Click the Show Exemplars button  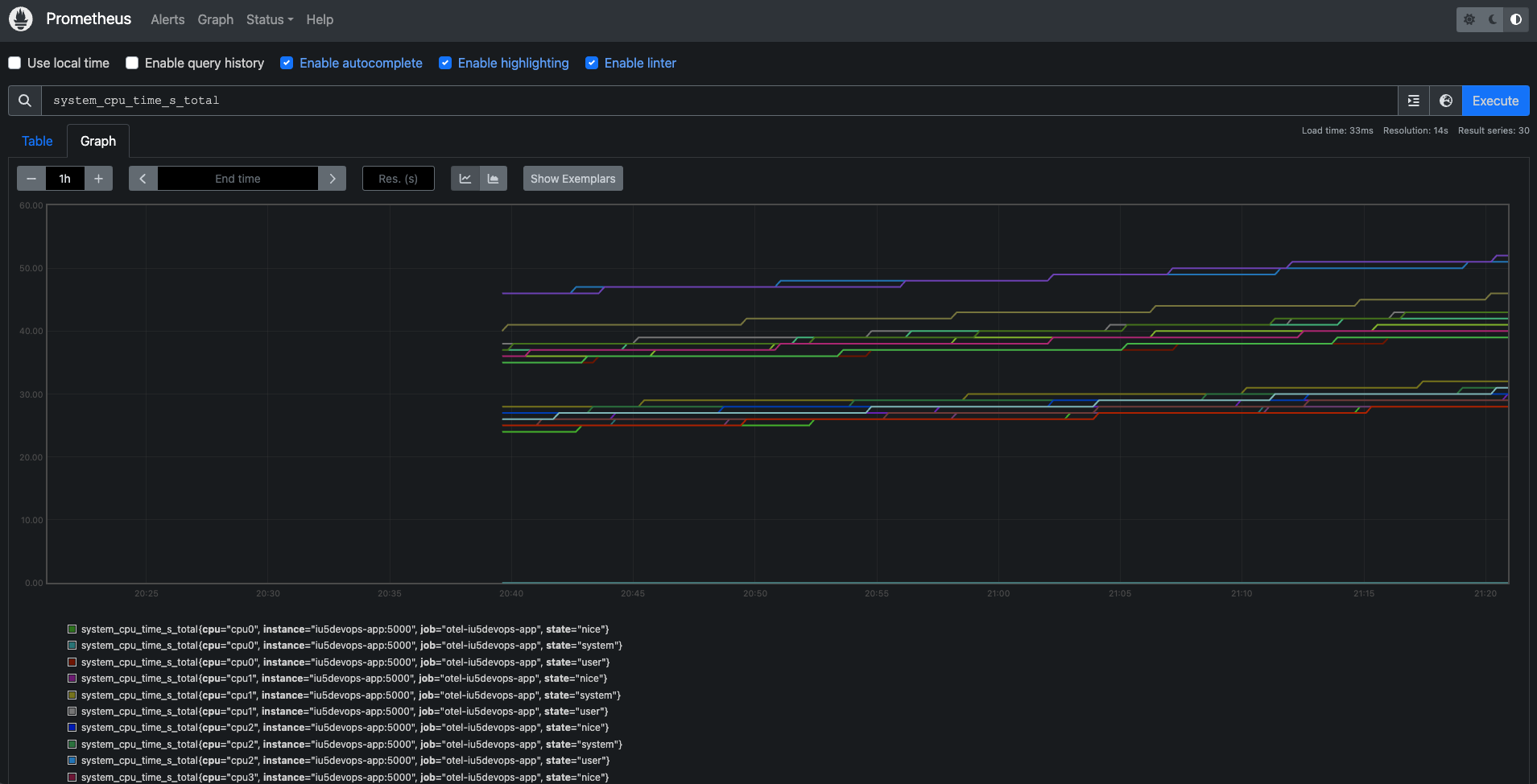click(x=572, y=179)
